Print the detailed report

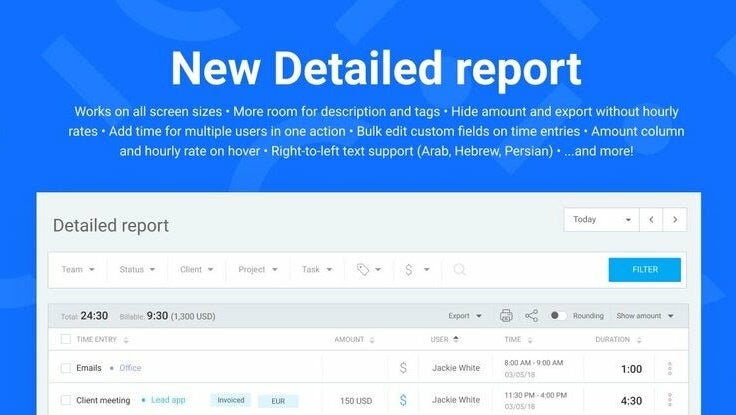pyautogui.click(x=506, y=316)
